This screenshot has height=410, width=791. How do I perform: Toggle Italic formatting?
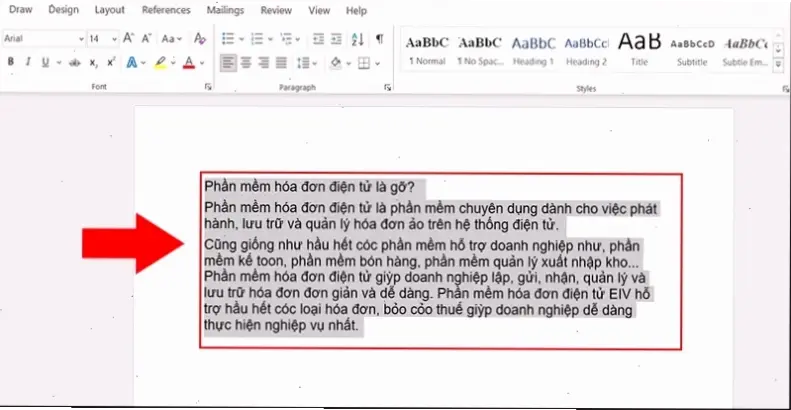point(28,63)
